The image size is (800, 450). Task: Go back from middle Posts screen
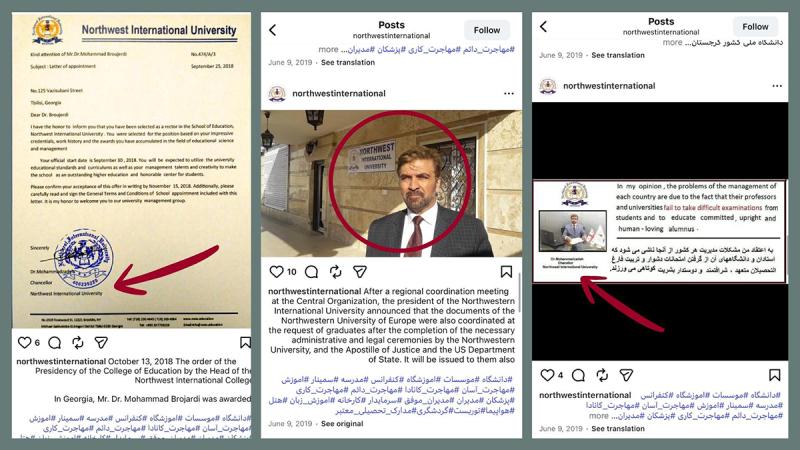pos(273,30)
